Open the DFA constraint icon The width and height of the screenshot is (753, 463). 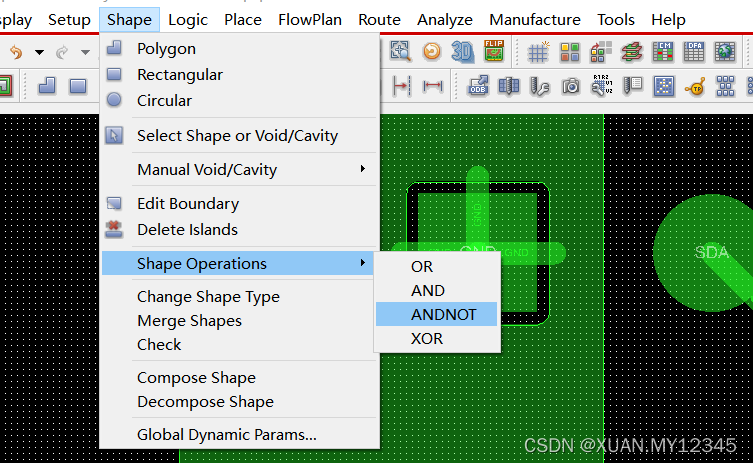point(694,52)
